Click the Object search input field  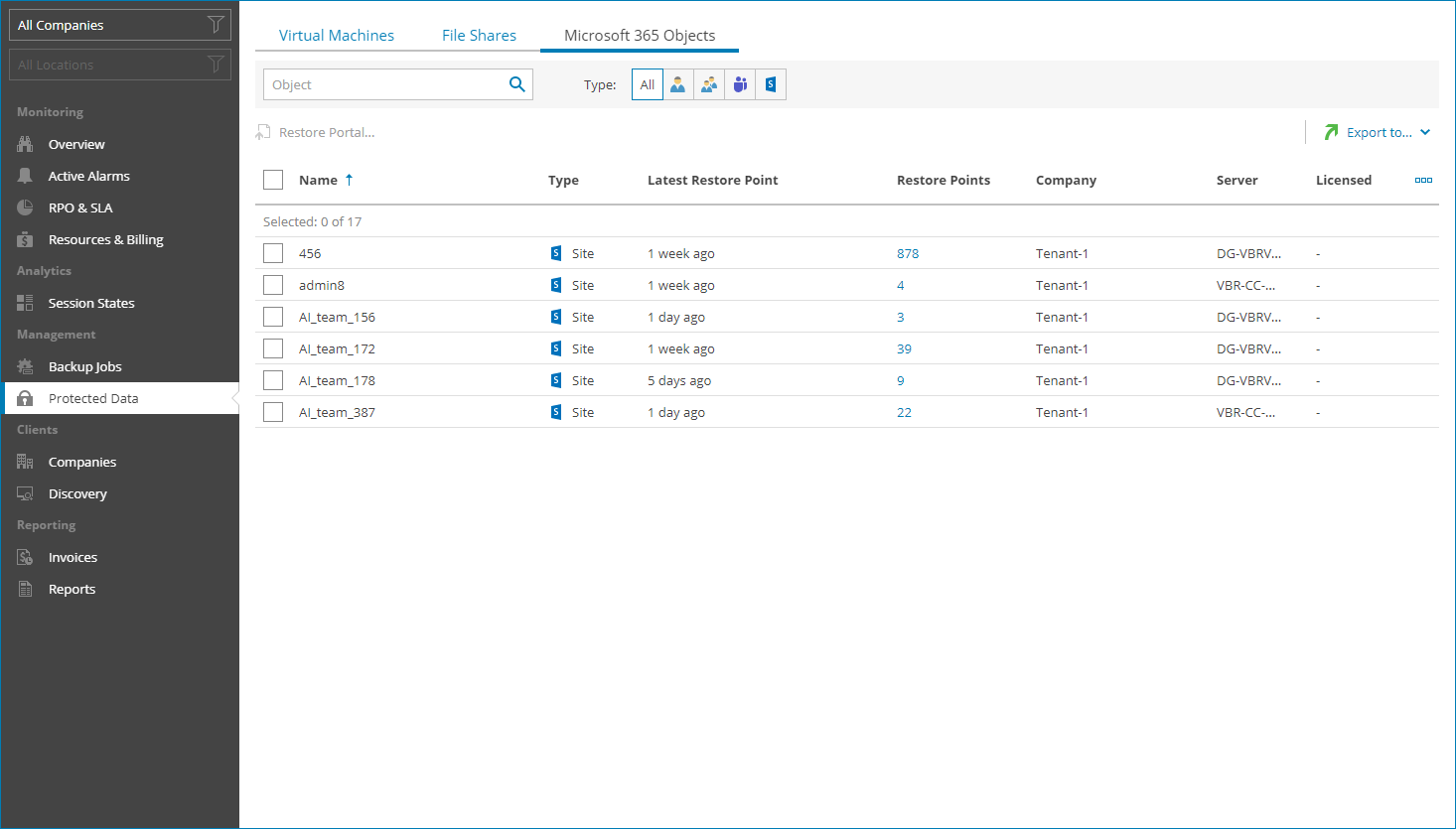385,84
